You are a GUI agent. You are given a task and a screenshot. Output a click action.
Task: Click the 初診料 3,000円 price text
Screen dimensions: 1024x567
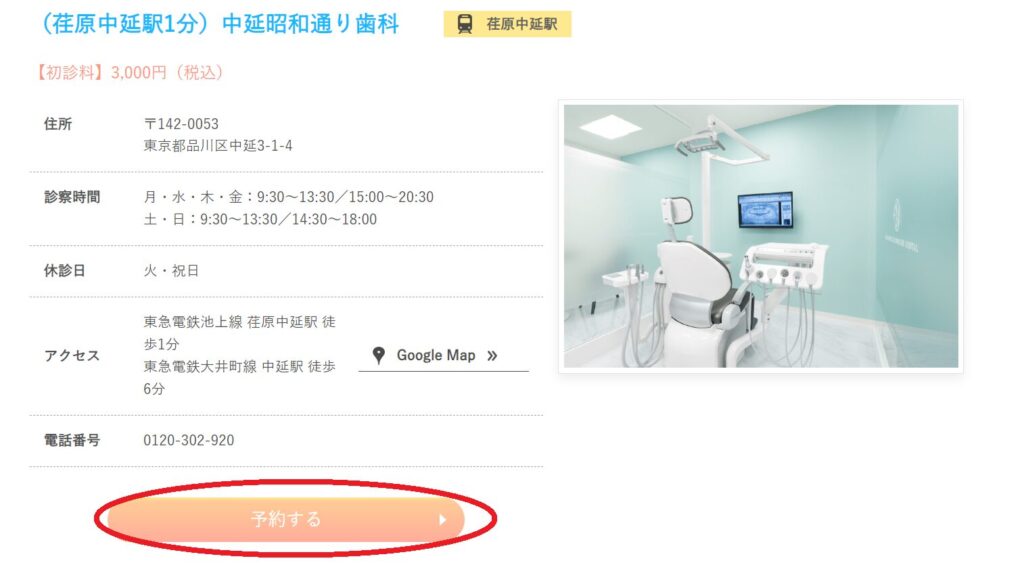tap(129, 73)
